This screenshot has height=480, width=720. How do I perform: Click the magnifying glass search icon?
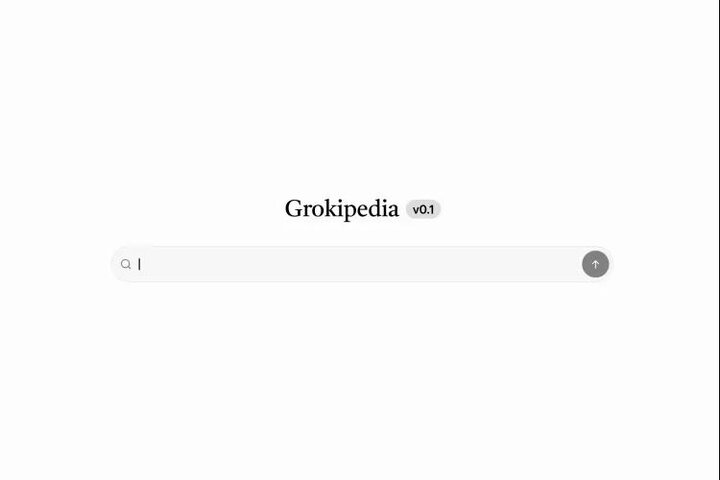tap(126, 264)
